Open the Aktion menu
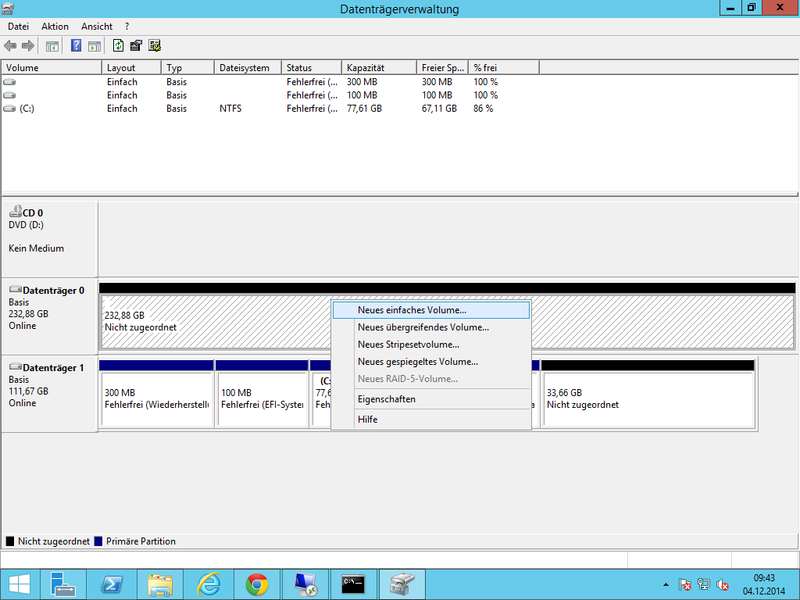Viewport: 800px width, 600px height. (x=55, y=26)
